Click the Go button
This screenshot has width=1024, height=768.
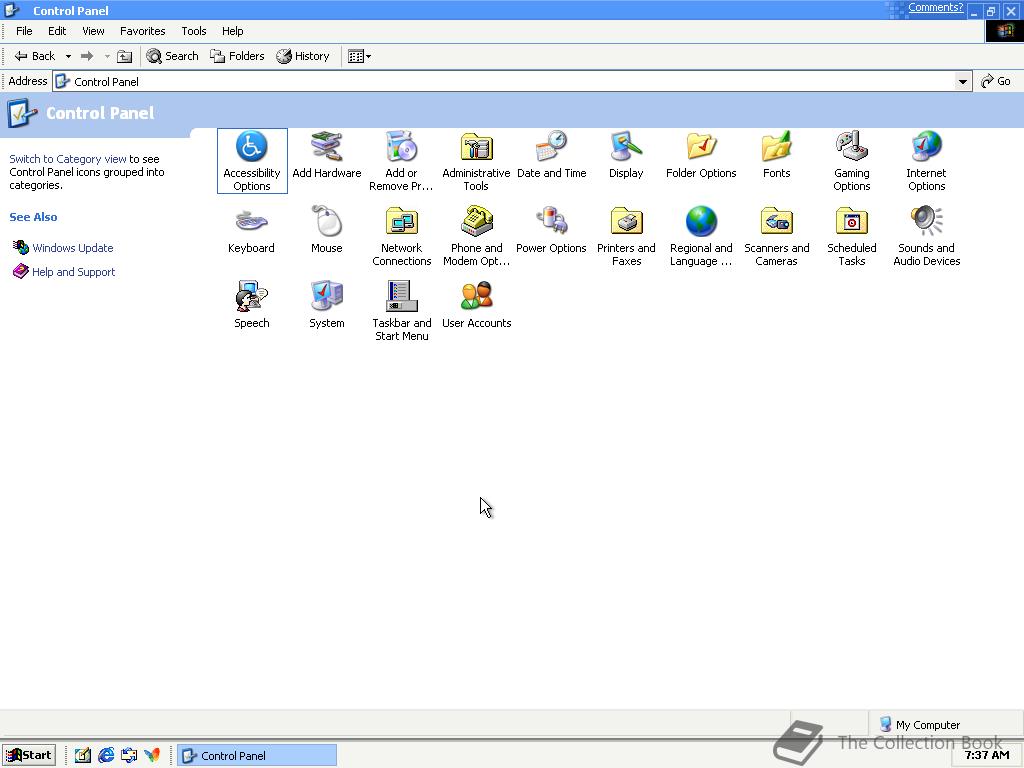tap(996, 81)
